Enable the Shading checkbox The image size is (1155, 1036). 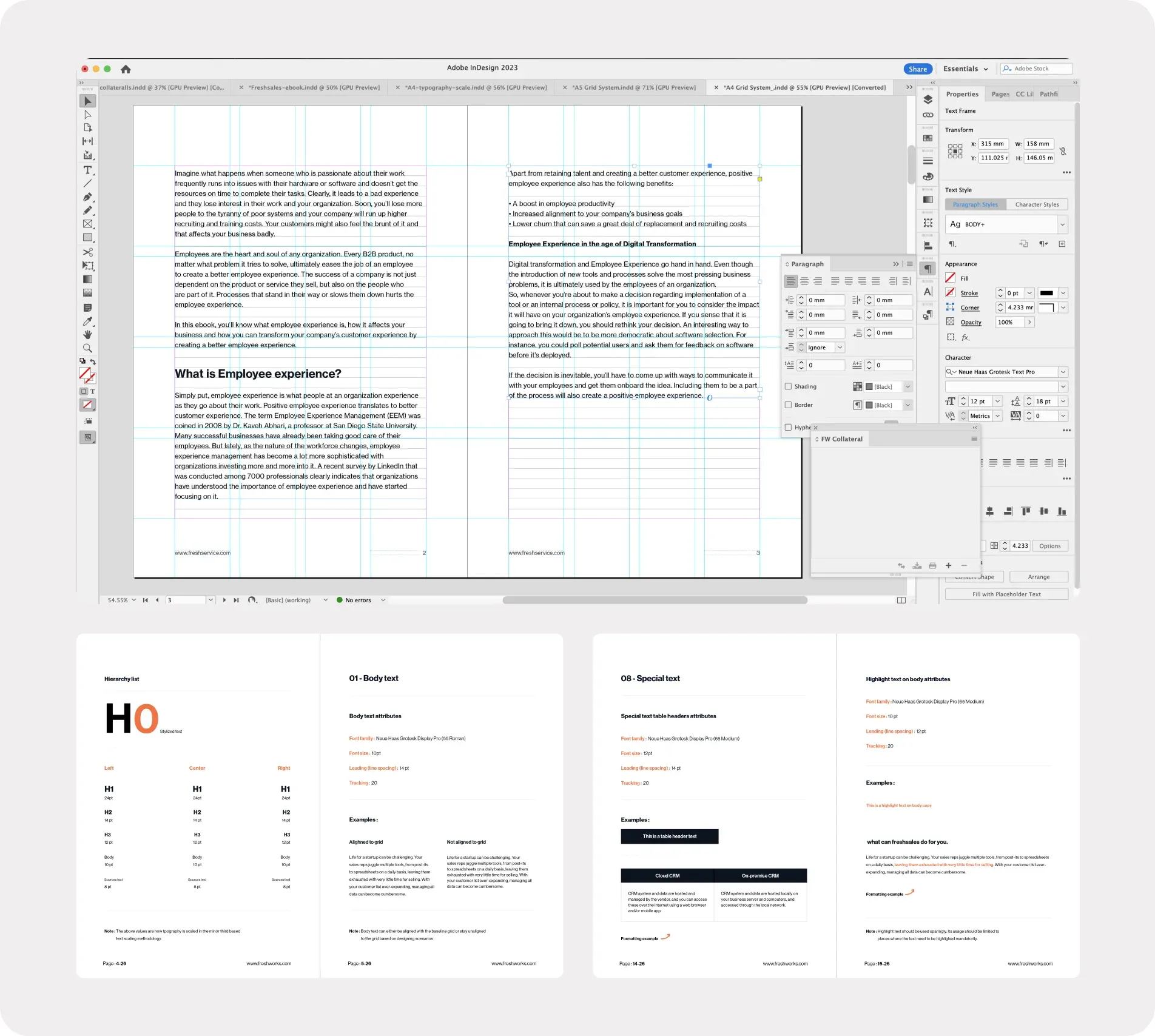pos(788,386)
